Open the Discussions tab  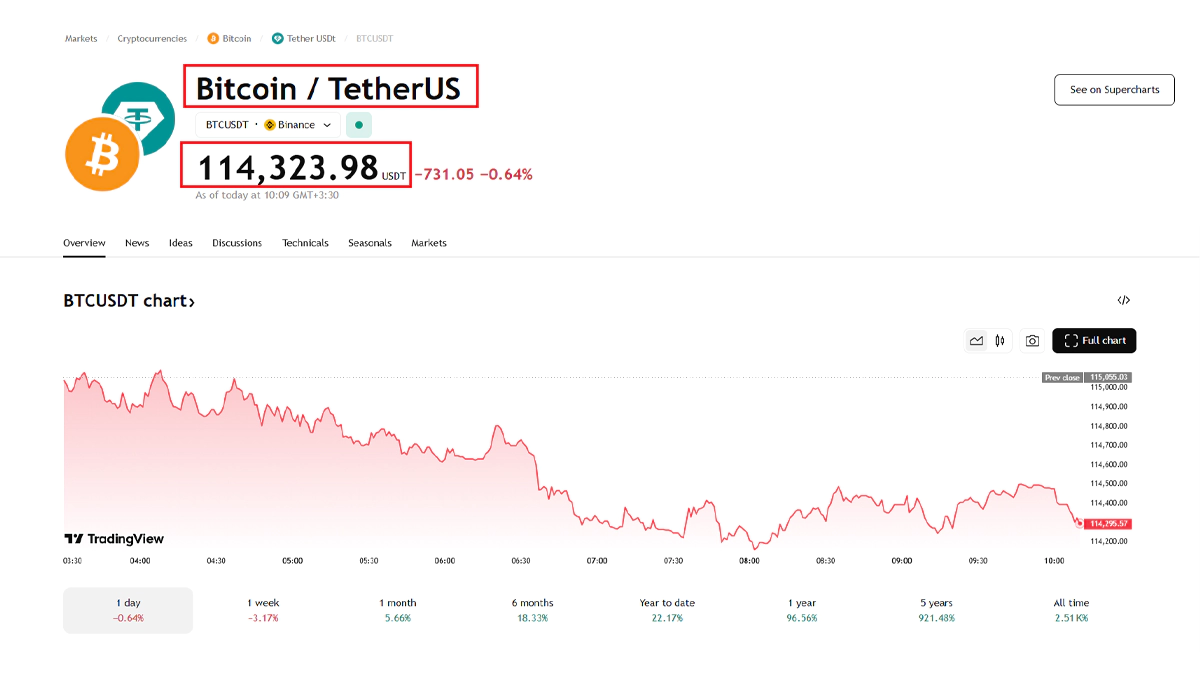(237, 243)
